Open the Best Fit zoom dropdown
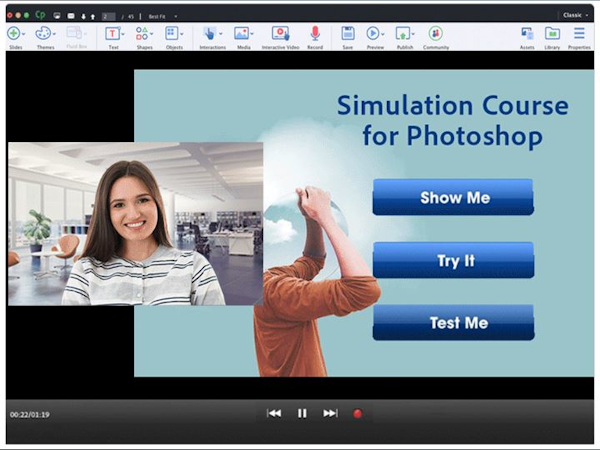Image resolution: width=600 pixels, height=450 pixels. click(163, 16)
